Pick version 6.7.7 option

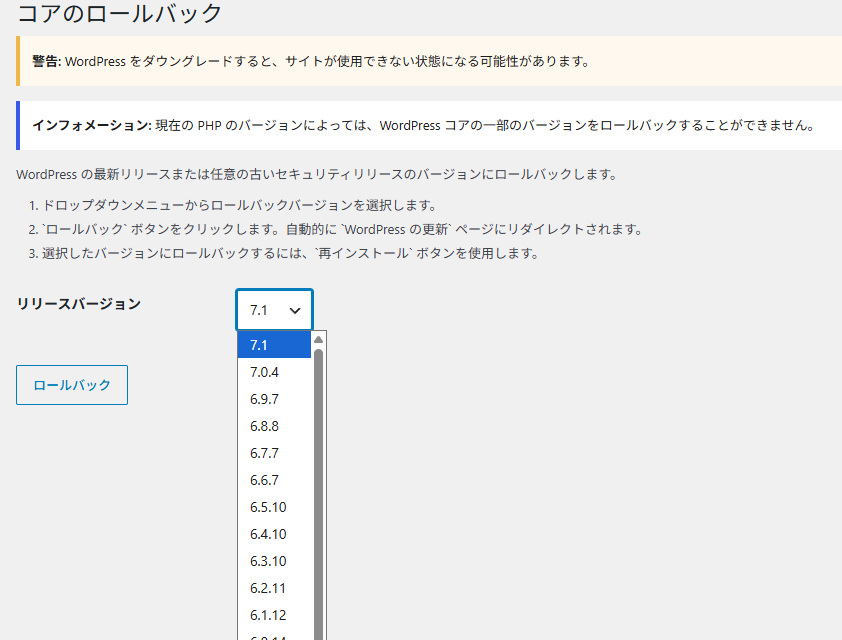tap(274, 453)
